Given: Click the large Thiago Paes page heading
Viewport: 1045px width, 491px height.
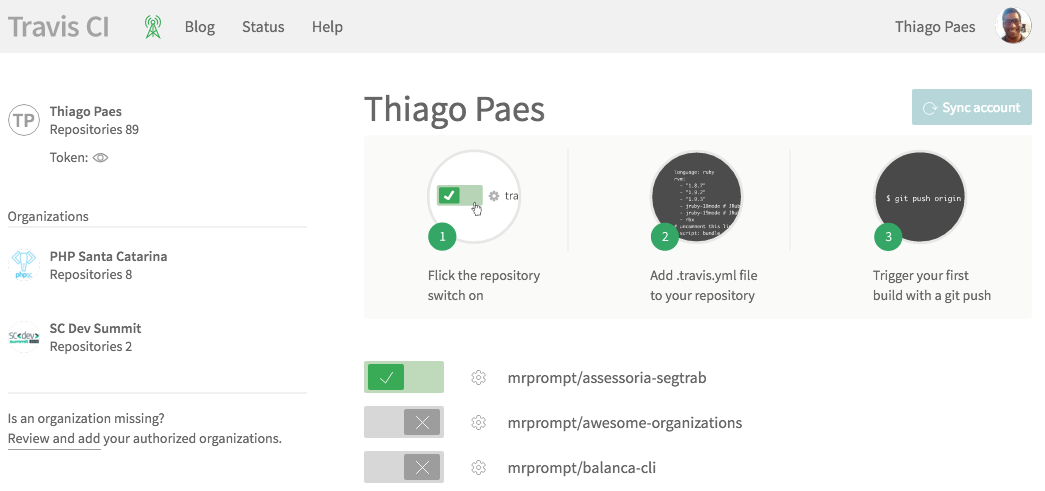Looking at the screenshot, I should [x=455, y=109].
